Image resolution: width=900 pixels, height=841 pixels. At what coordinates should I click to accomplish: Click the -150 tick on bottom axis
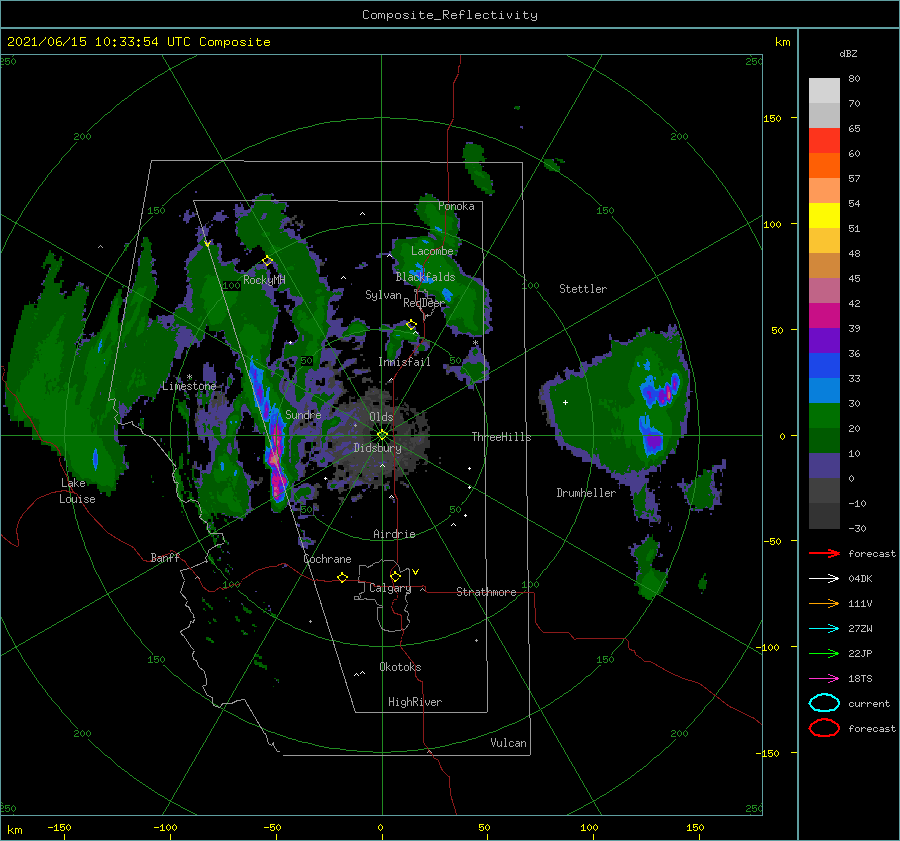59,827
